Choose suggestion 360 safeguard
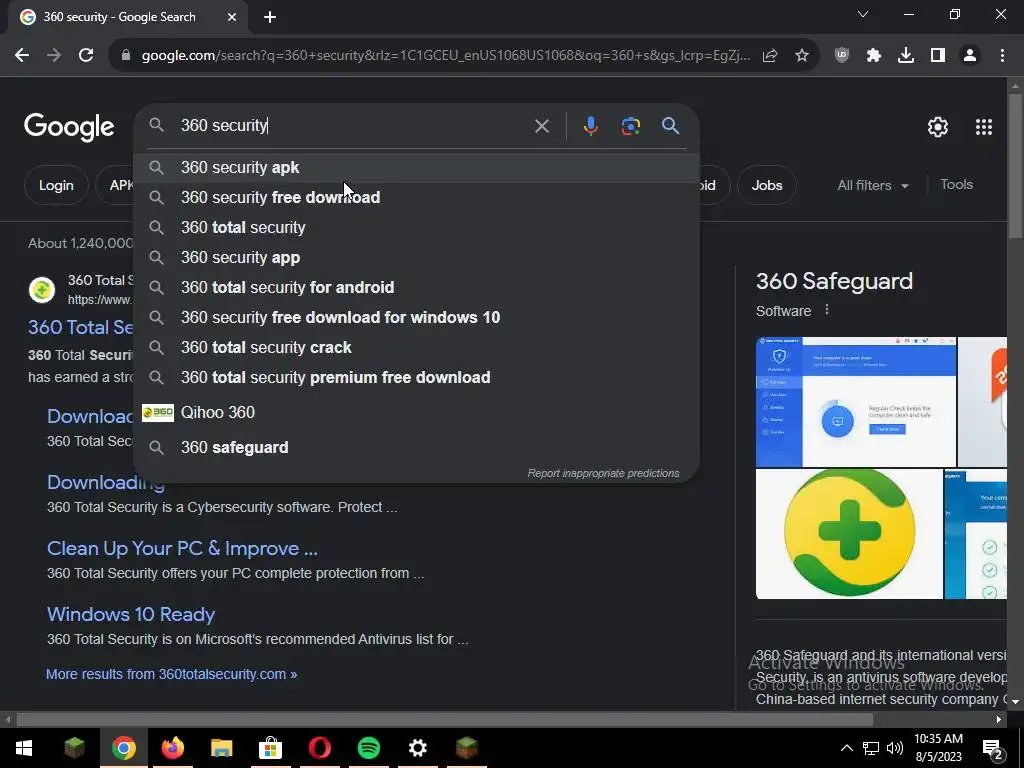 (416, 447)
